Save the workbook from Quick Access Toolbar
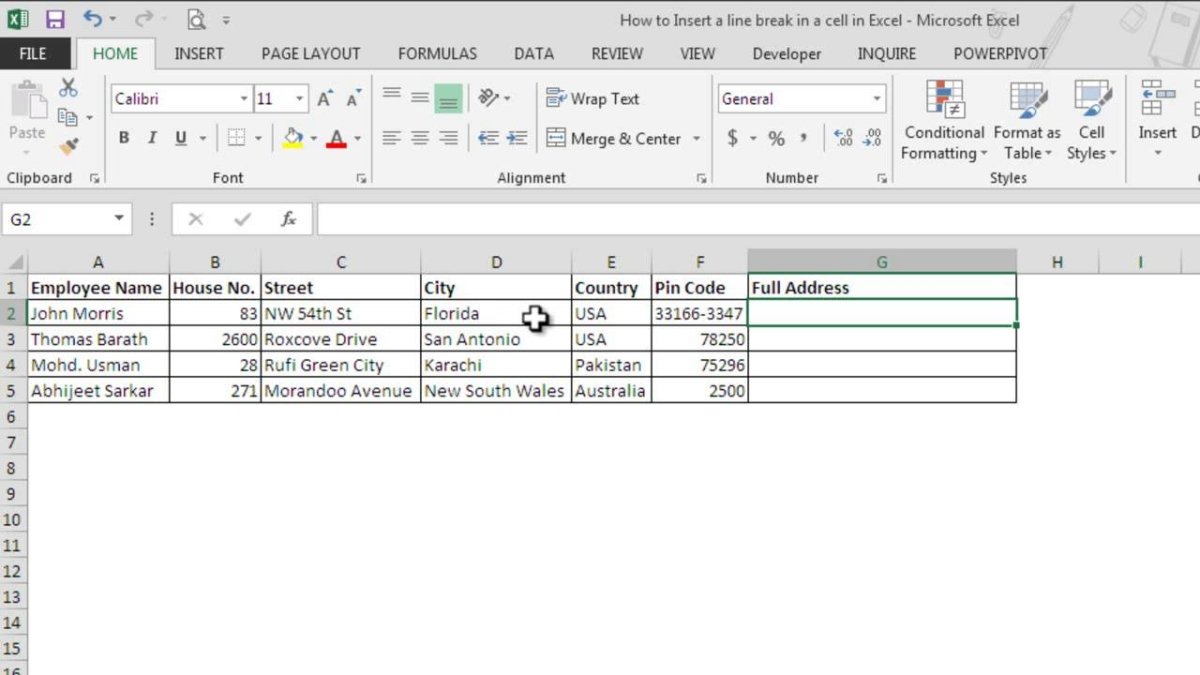 click(55, 19)
